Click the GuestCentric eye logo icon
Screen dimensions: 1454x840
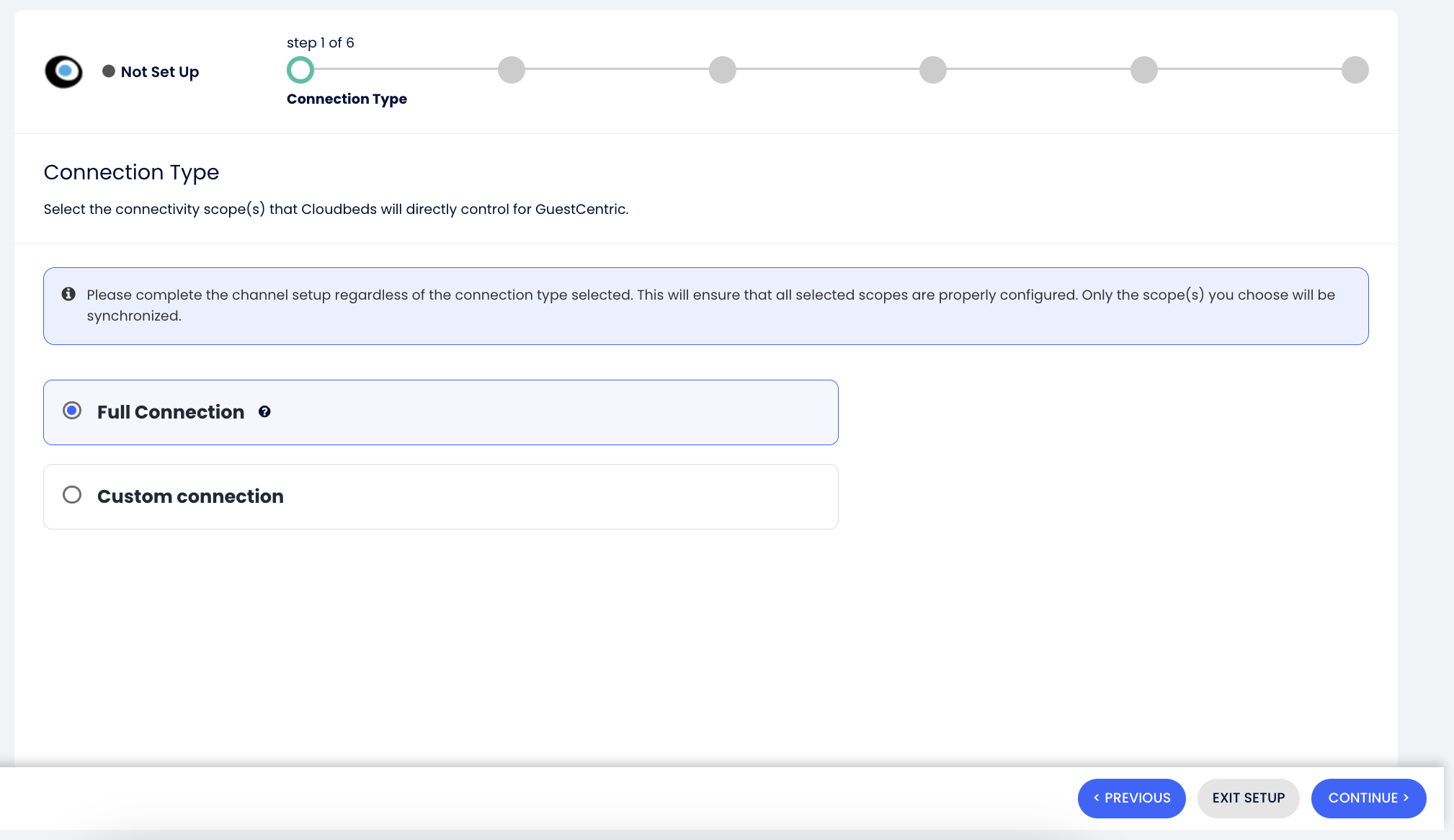tap(63, 71)
